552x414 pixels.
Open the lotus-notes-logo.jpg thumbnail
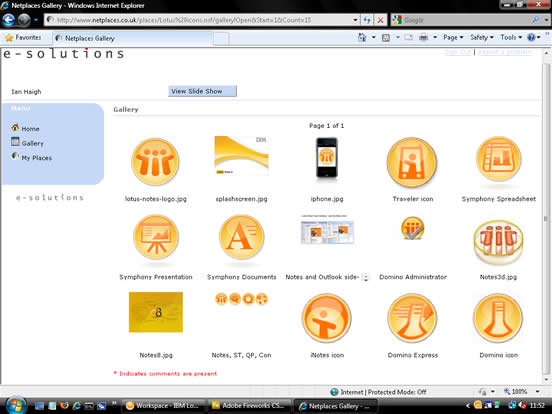155,162
